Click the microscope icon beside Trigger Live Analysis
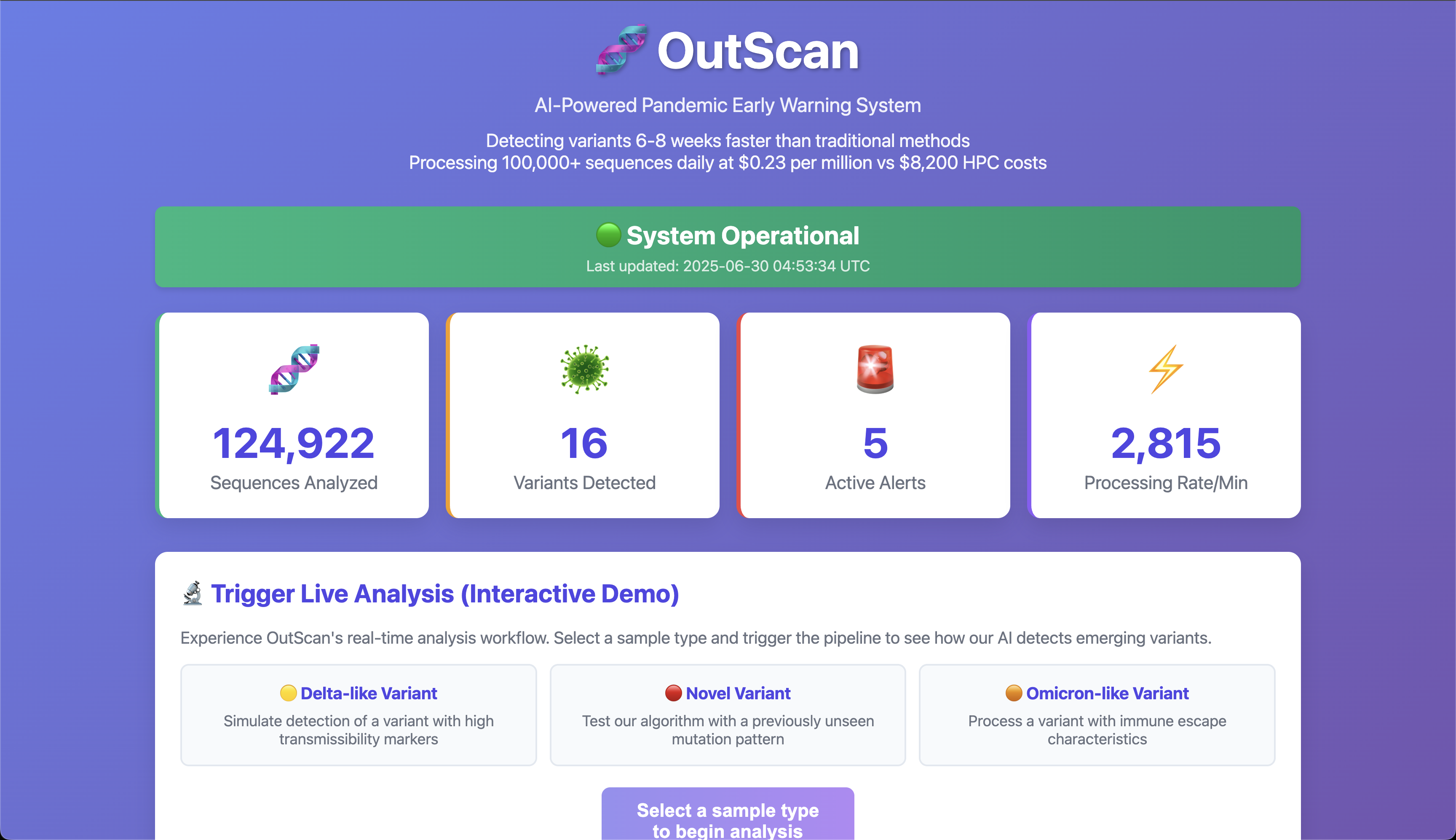The height and width of the screenshot is (840, 1456). [x=193, y=593]
